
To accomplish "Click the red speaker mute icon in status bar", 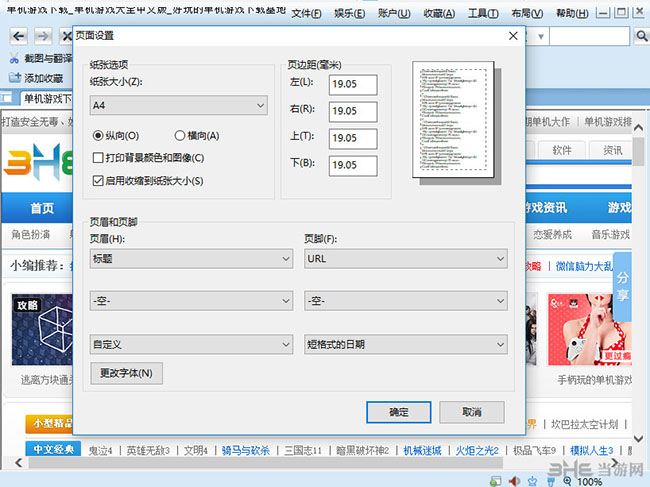I will [x=514, y=481].
